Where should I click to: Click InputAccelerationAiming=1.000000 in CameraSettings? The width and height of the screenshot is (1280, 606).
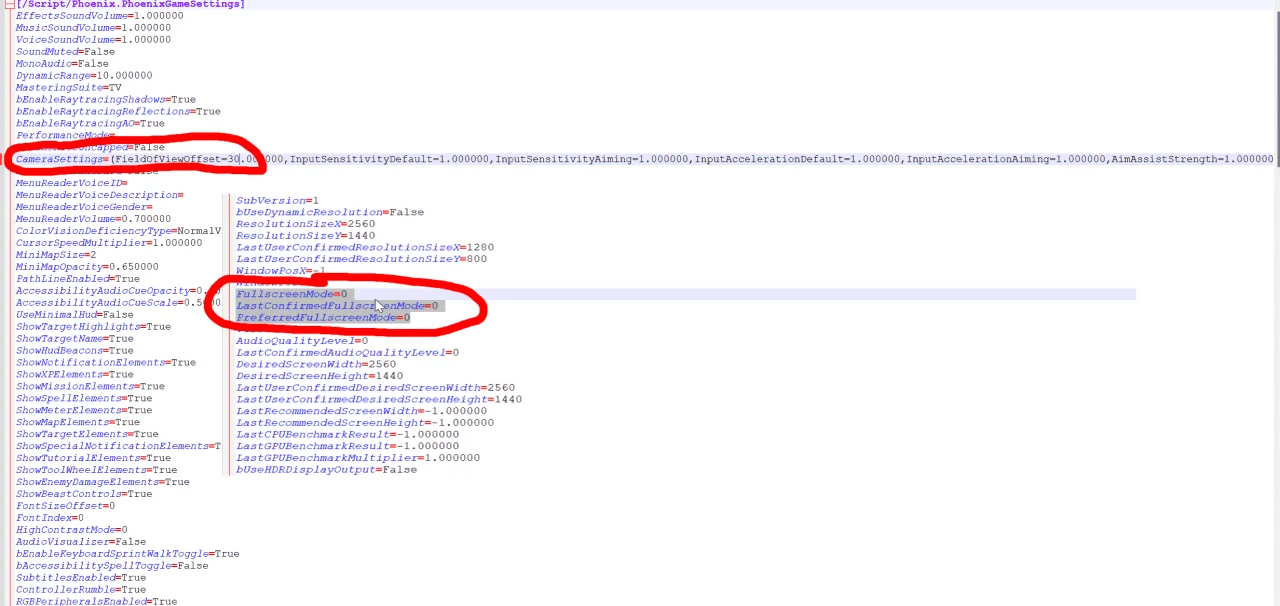coord(1006,159)
